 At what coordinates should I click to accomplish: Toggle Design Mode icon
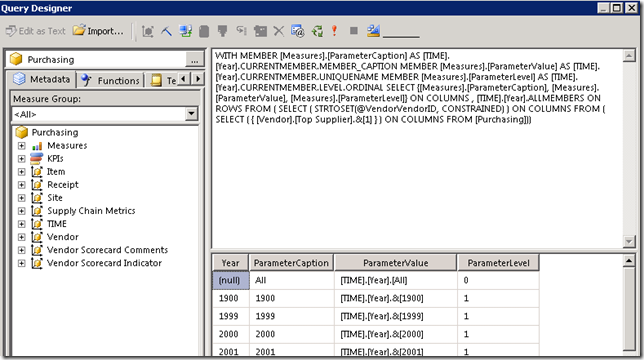373,31
